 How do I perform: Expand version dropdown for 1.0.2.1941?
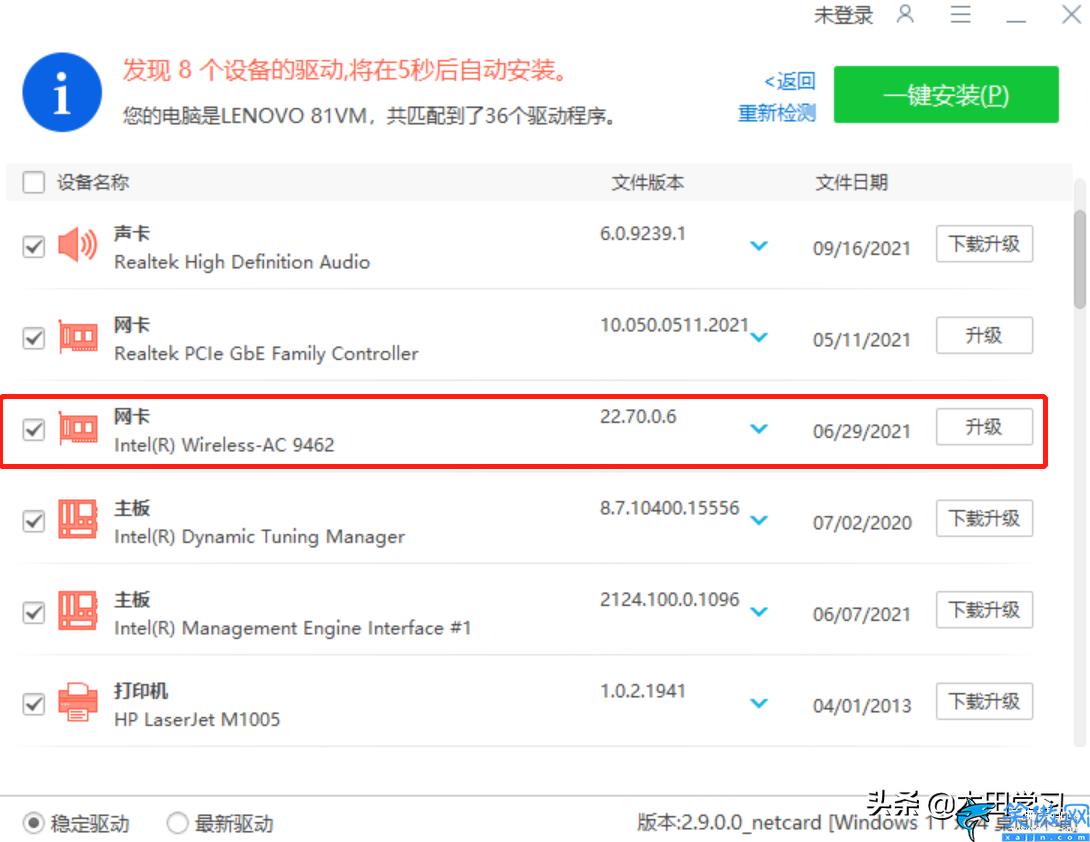click(759, 703)
